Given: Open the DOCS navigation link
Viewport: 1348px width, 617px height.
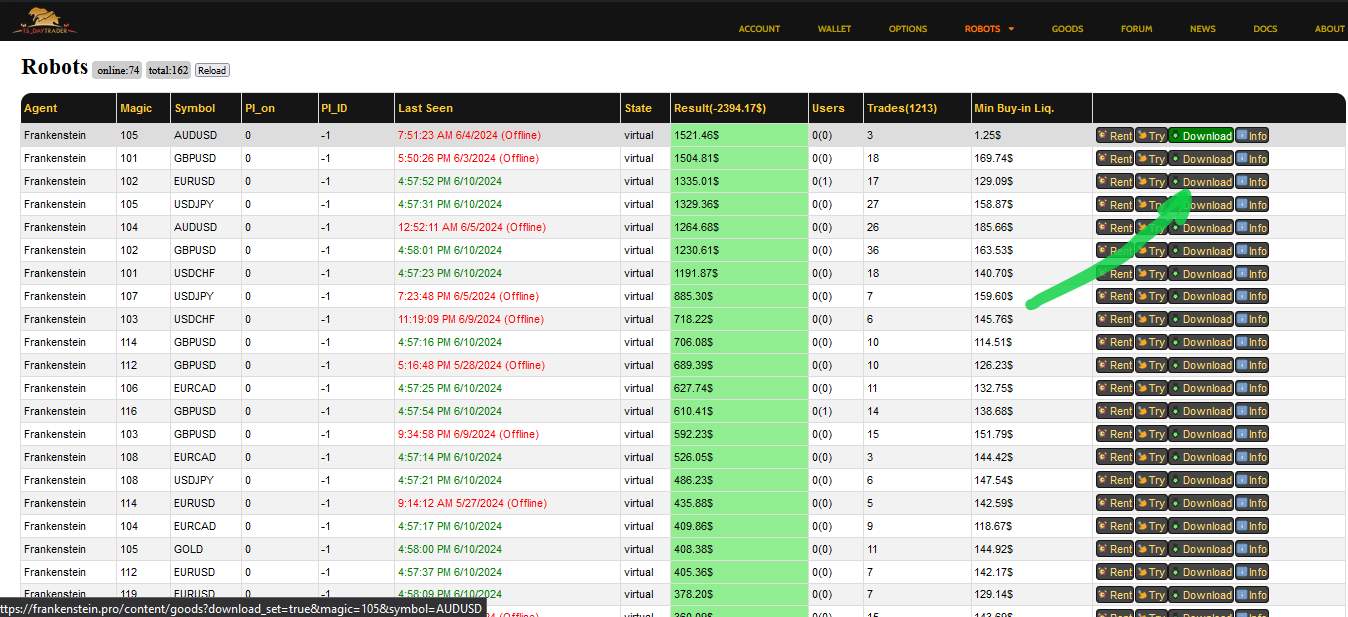Looking at the screenshot, I should click(1265, 29).
